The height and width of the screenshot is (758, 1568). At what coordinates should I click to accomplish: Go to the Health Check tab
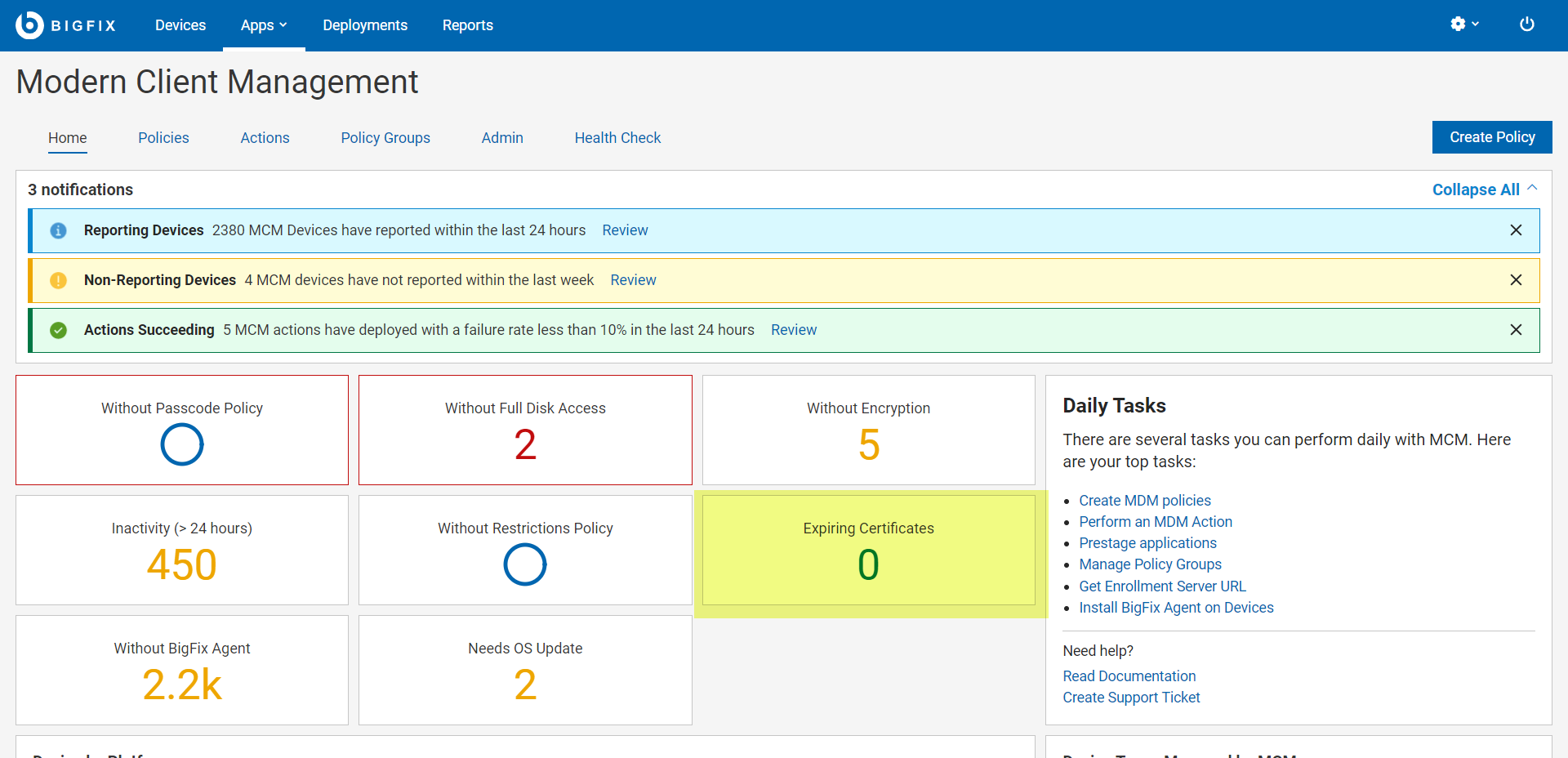click(x=617, y=138)
